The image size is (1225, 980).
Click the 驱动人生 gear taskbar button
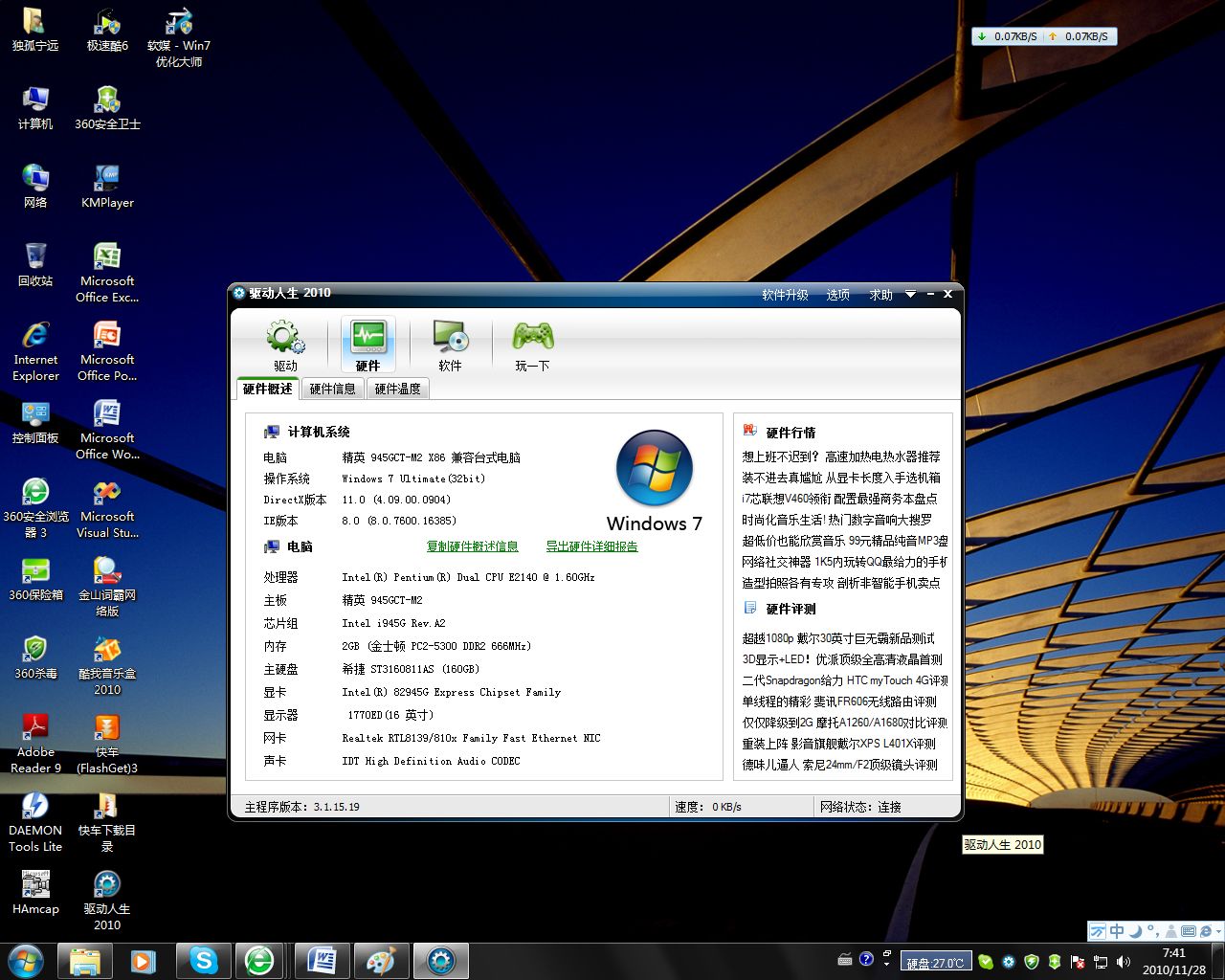(x=440, y=960)
